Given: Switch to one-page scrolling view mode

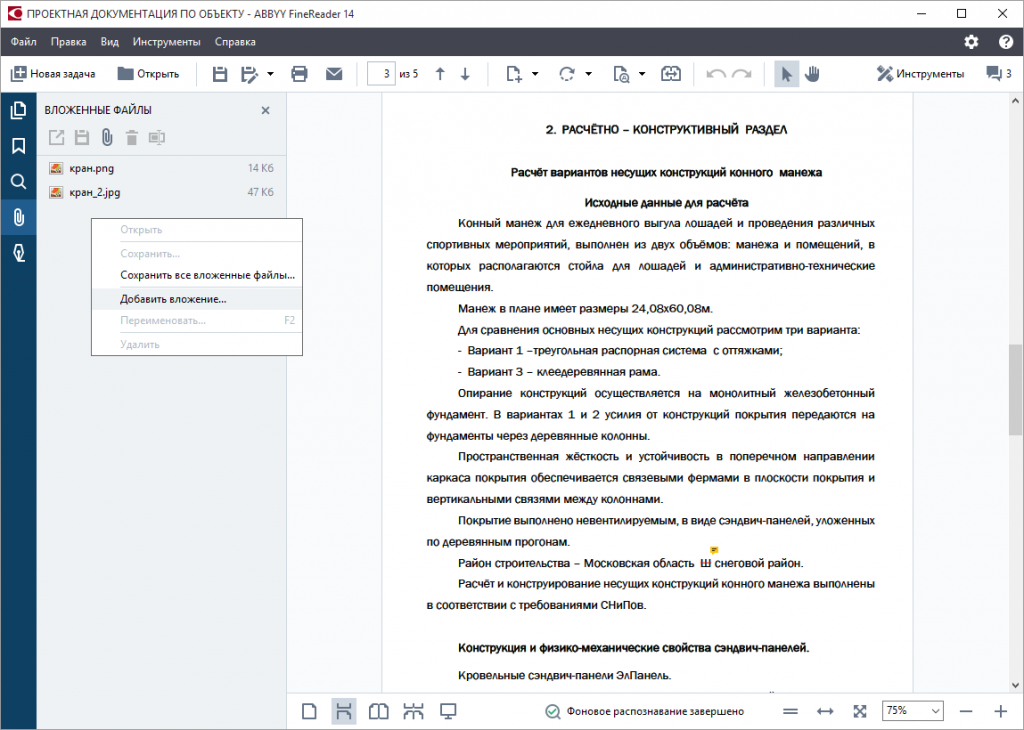Looking at the screenshot, I should coord(344,711).
